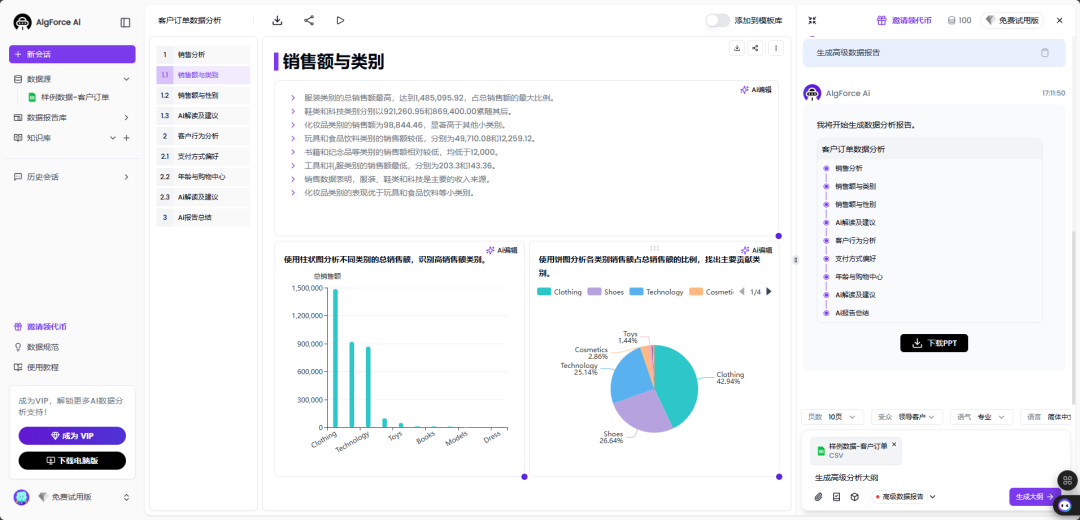Click the paperclip attachment icon
The height and width of the screenshot is (520, 1080).
[818, 497]
